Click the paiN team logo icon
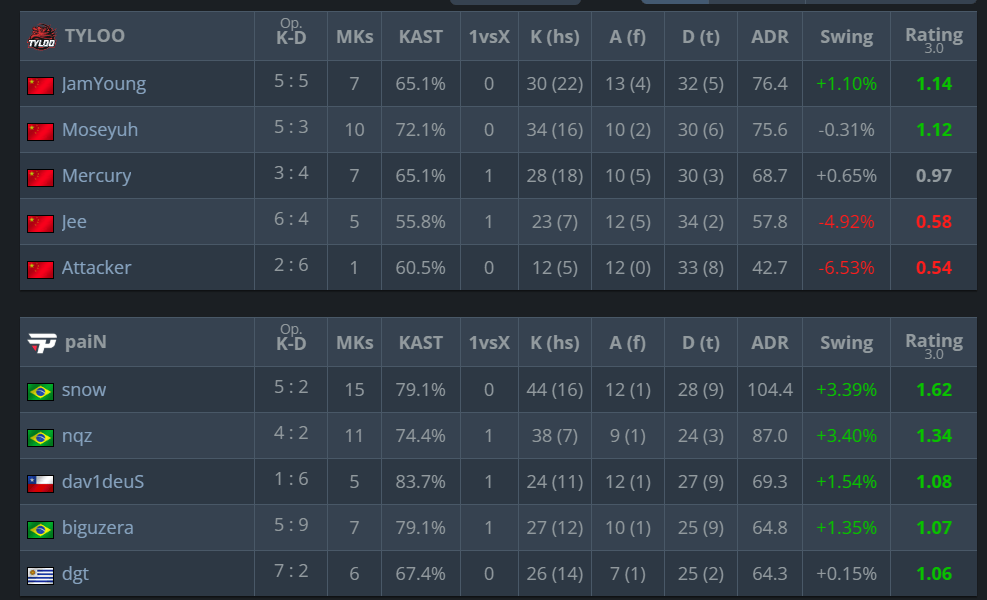 click(42, 342)
